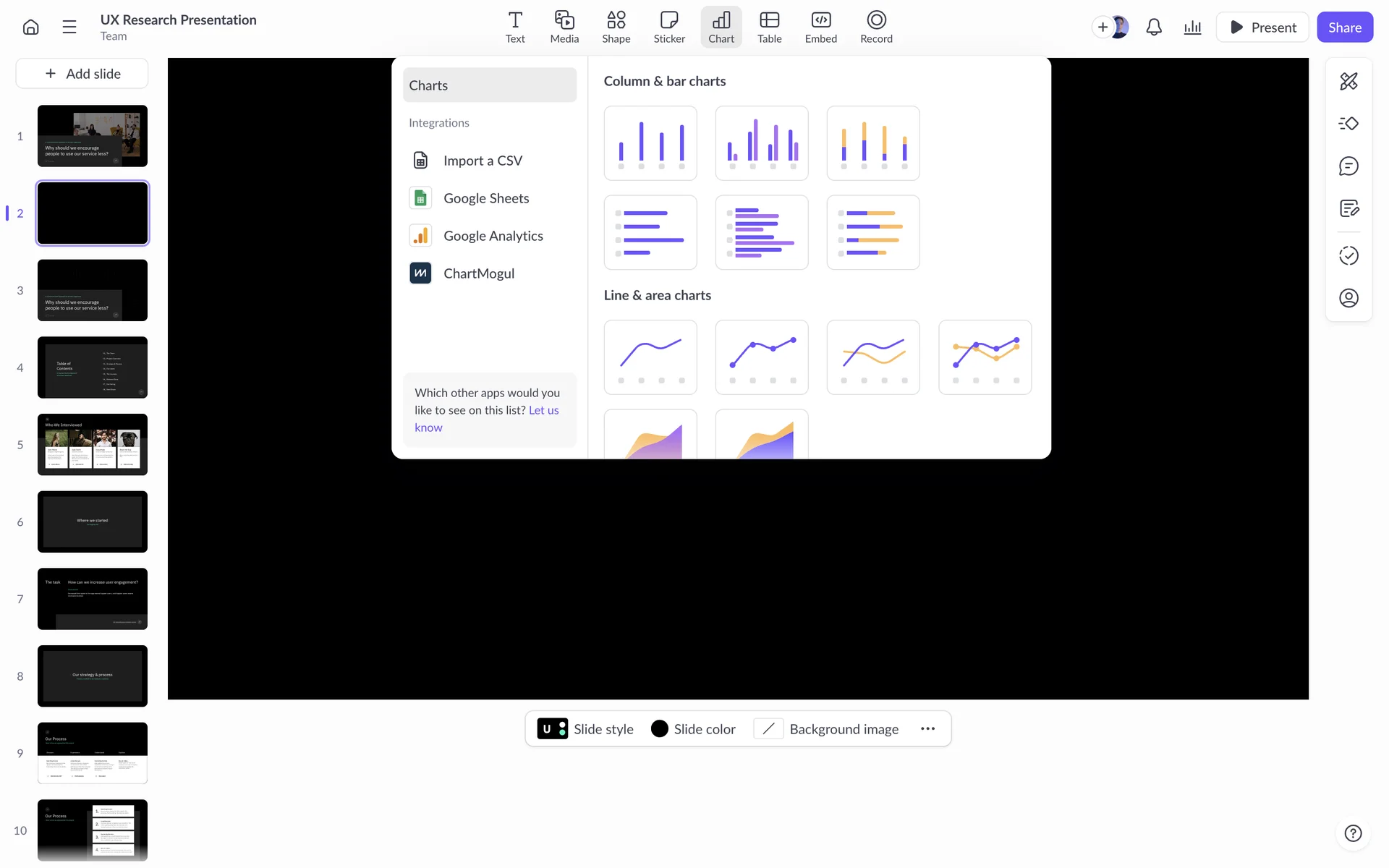Select the Charts tab in panel
Viewport: 1389px width, 868px height.
point(489,85)
